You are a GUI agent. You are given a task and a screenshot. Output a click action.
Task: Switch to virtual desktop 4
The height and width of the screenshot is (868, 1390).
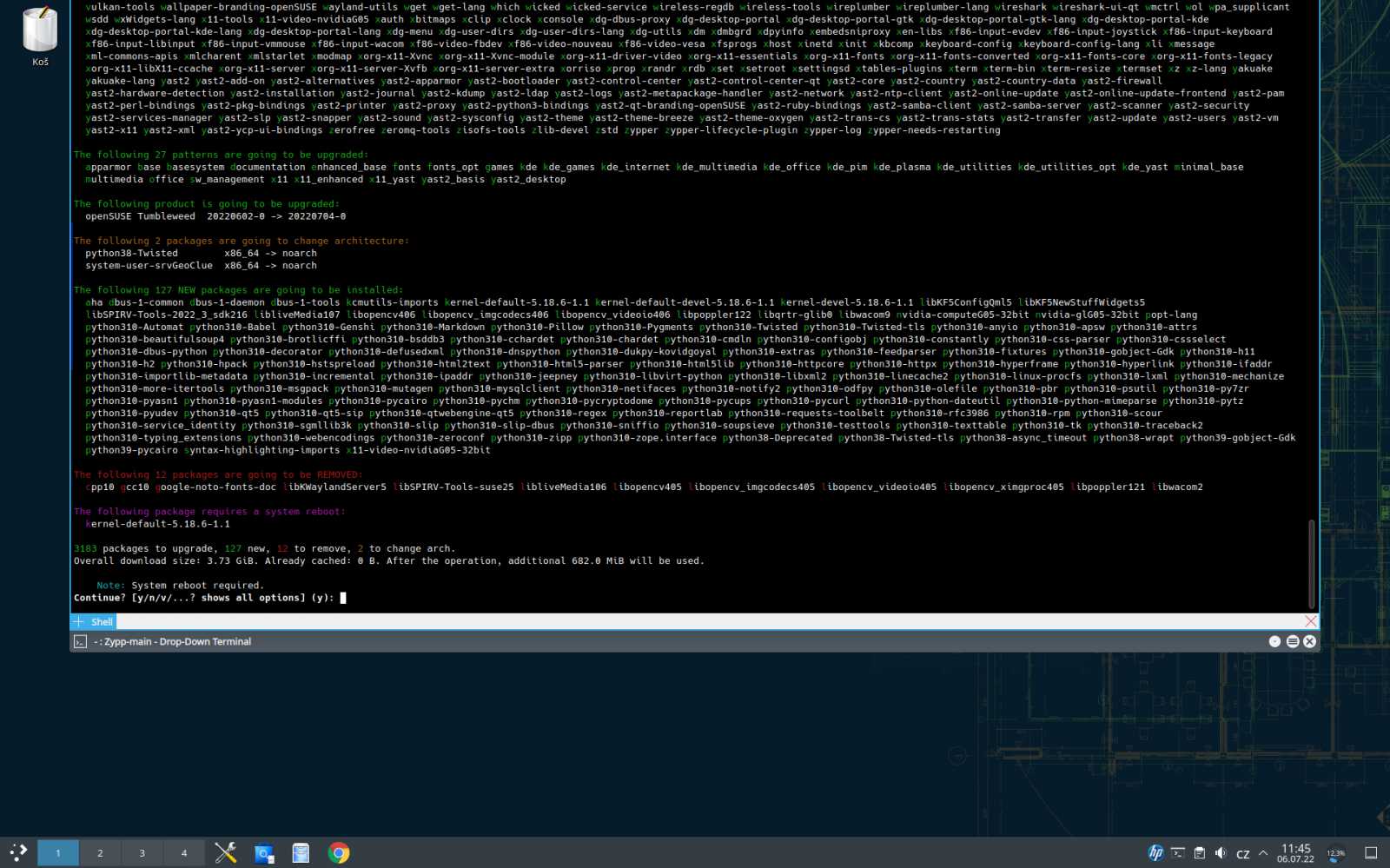pos(183,853)
